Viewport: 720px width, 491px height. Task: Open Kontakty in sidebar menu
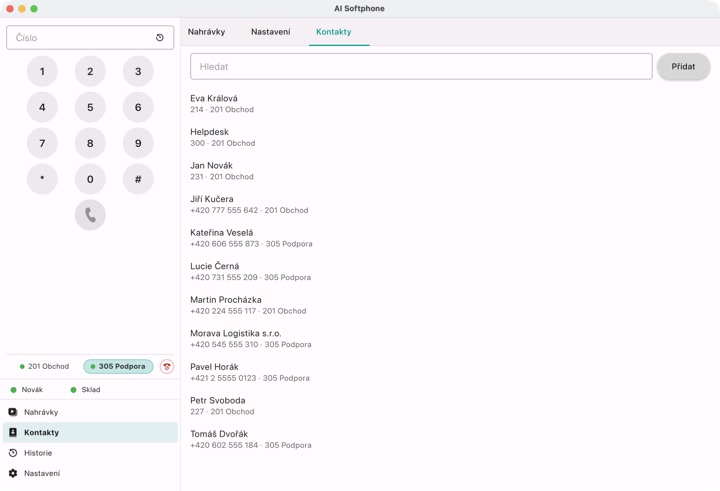pyautogui.click(x=90, y=432)
